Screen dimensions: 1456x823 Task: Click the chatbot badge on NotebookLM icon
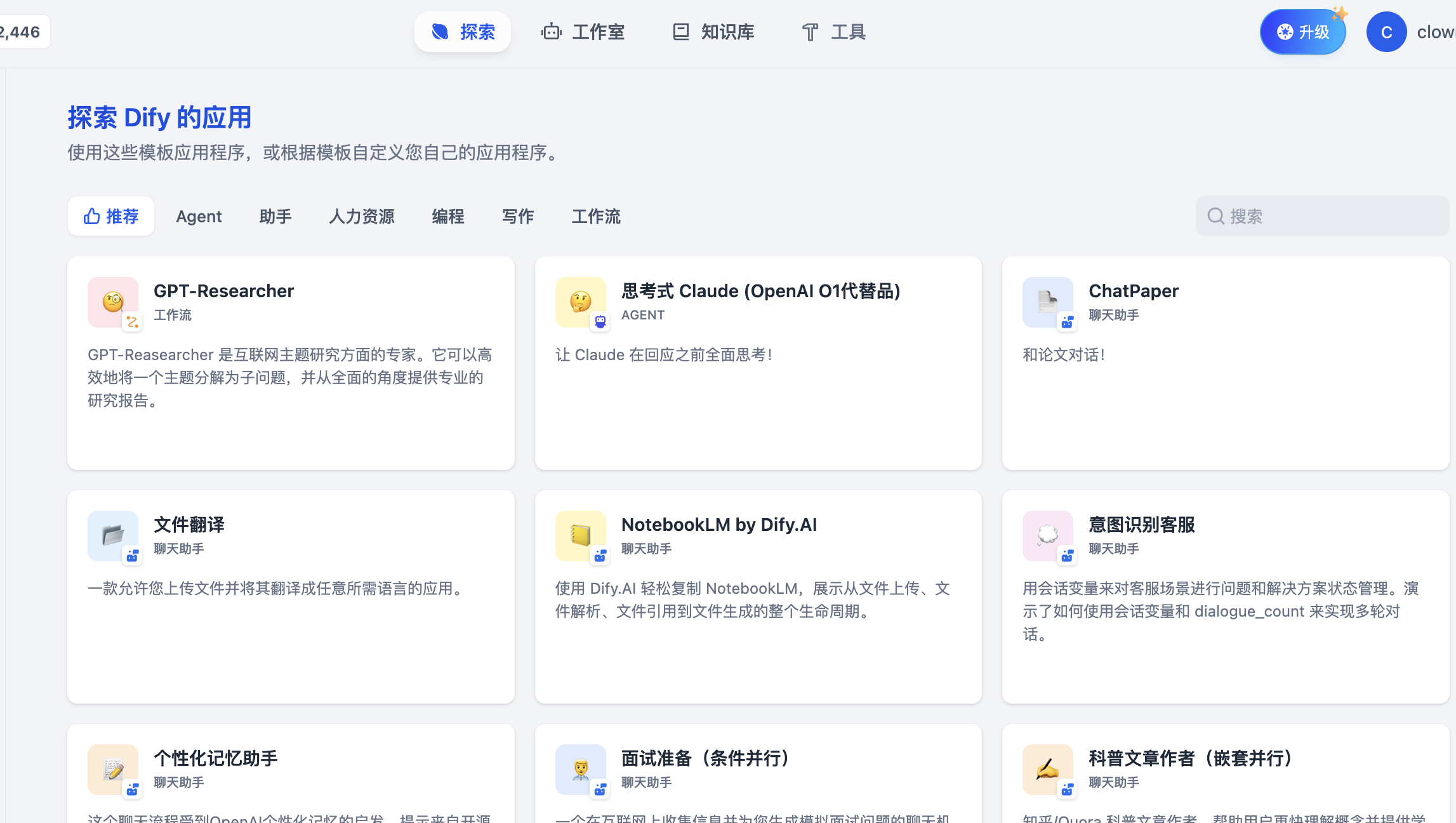coord(600,556)
